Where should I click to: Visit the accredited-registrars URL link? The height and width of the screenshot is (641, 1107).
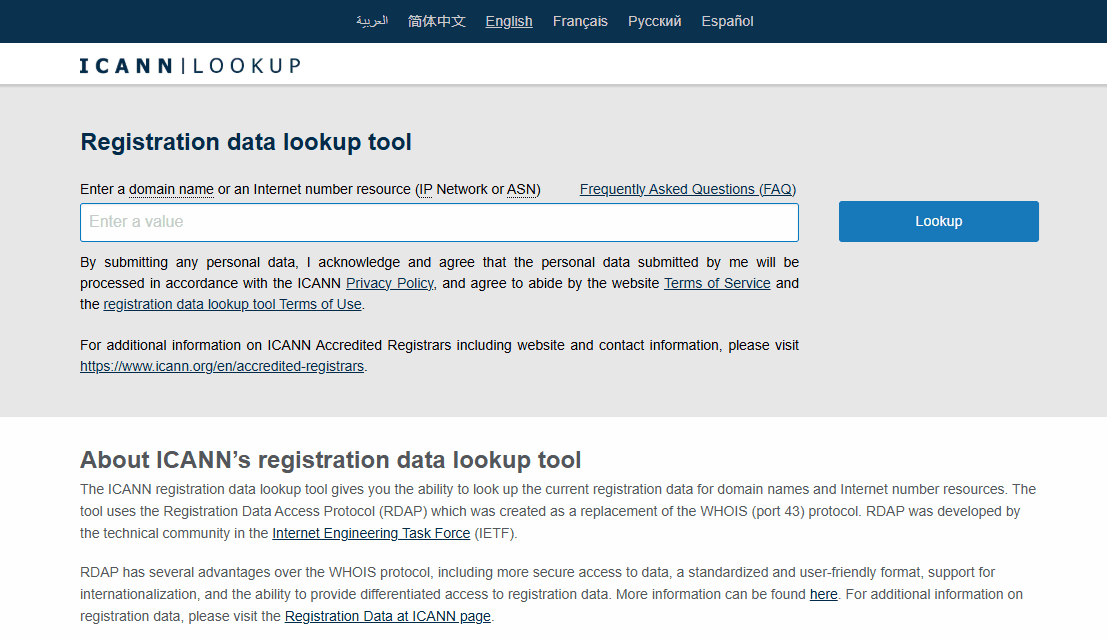pyautogui.click(x=222, y=366)
